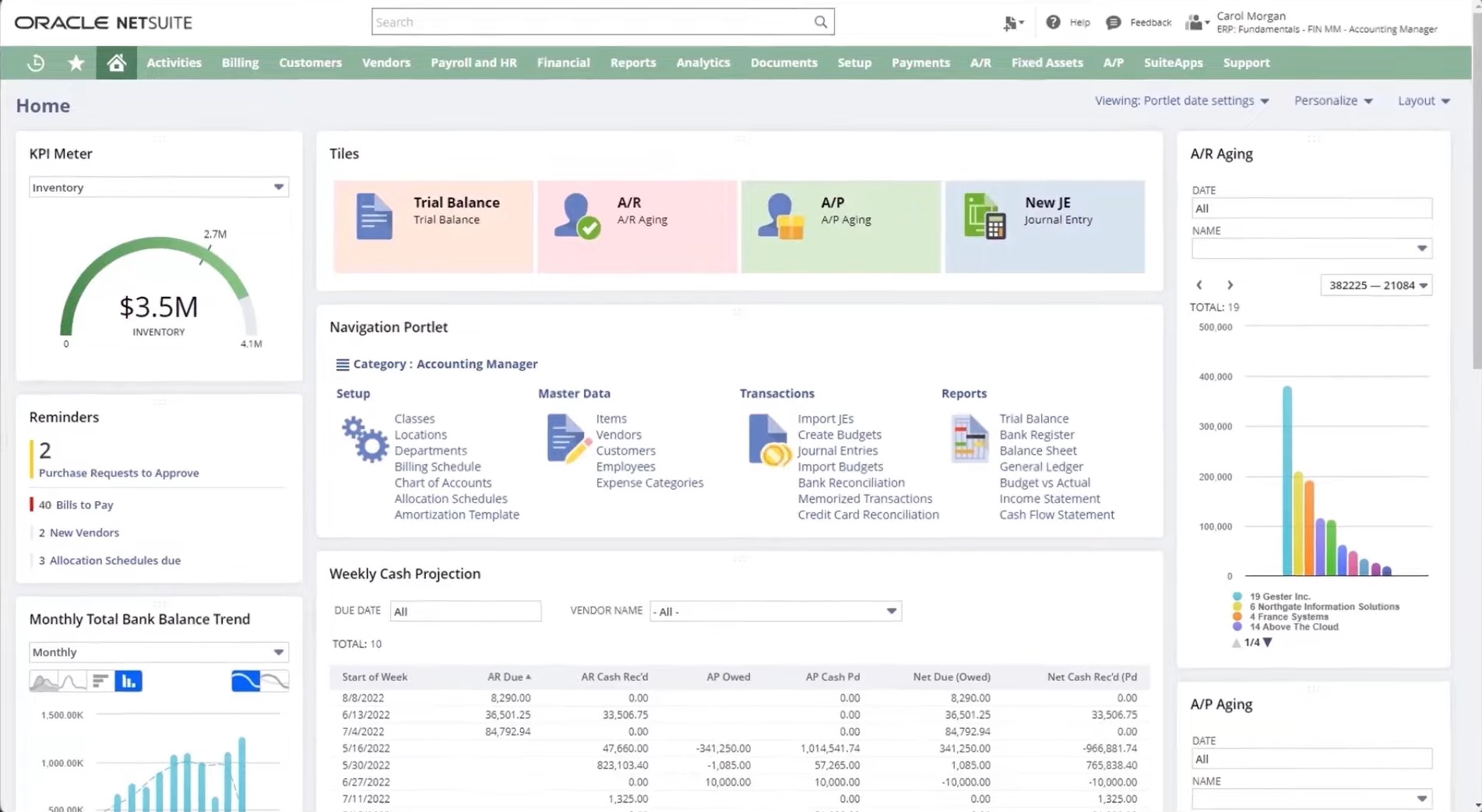Open the Reports menu

pyautogui.click(x=632, y=63)
